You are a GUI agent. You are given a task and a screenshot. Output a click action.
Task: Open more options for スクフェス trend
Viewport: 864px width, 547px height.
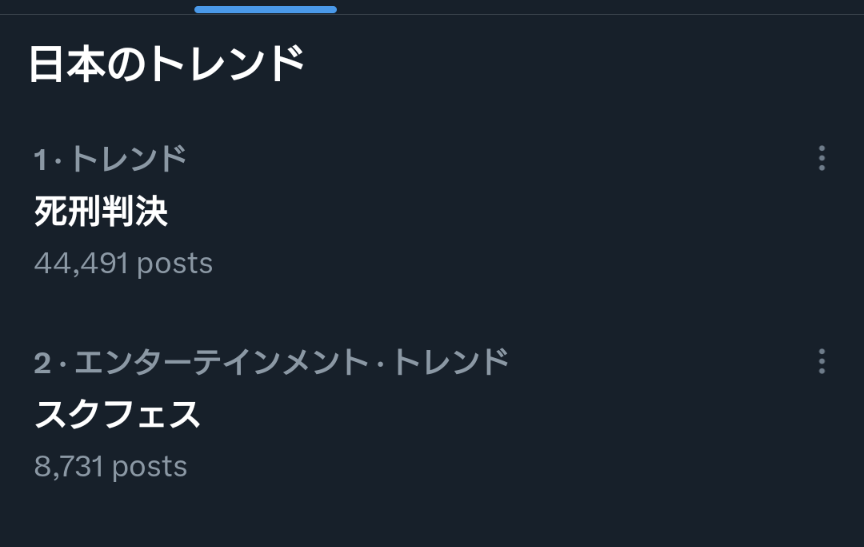coord(822,361)
